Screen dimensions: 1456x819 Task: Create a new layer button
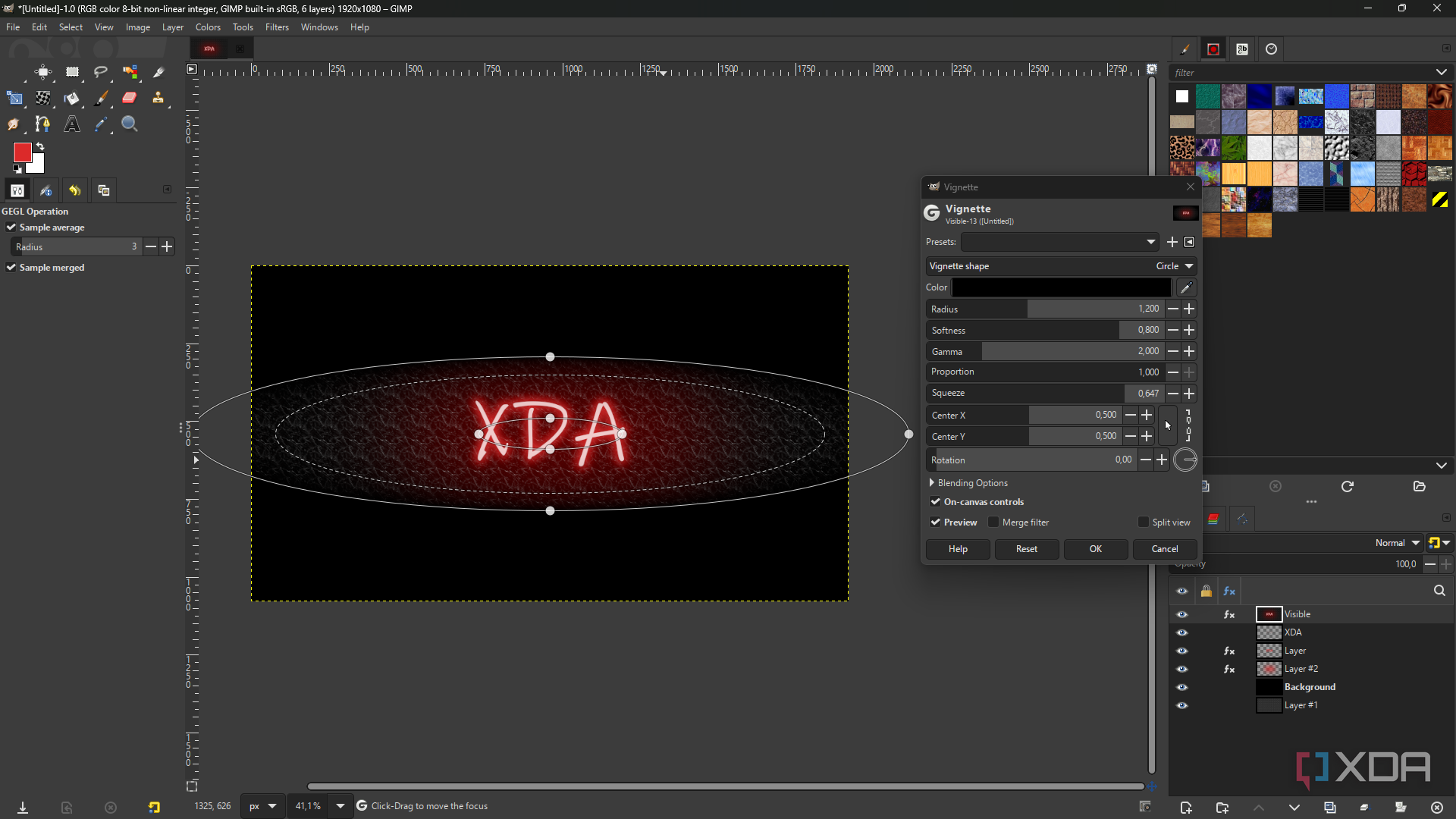pyautogui.click(x=1186, y=808)
